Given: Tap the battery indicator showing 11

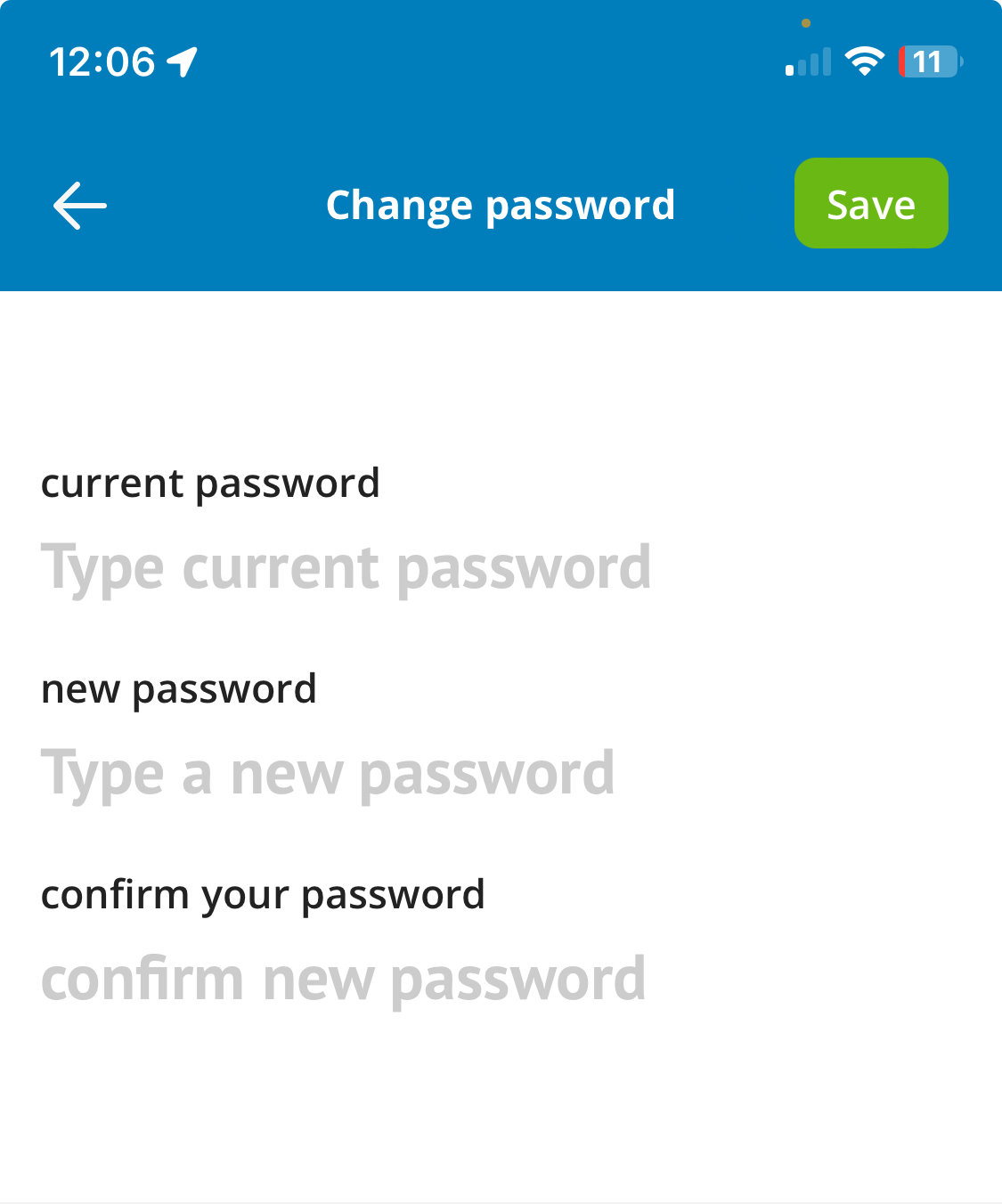Looking at the screenshot, I should (x=931, y=61).
